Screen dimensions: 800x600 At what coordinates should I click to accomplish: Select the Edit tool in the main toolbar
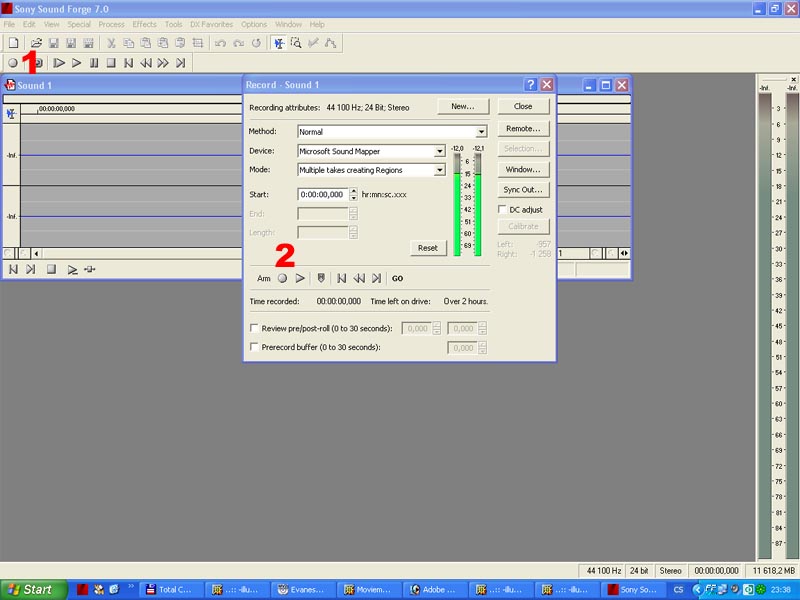point(279,43)
